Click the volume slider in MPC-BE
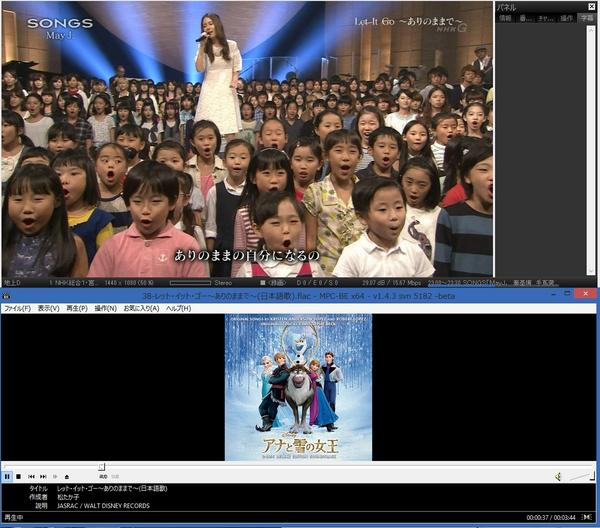 [581, 476]
